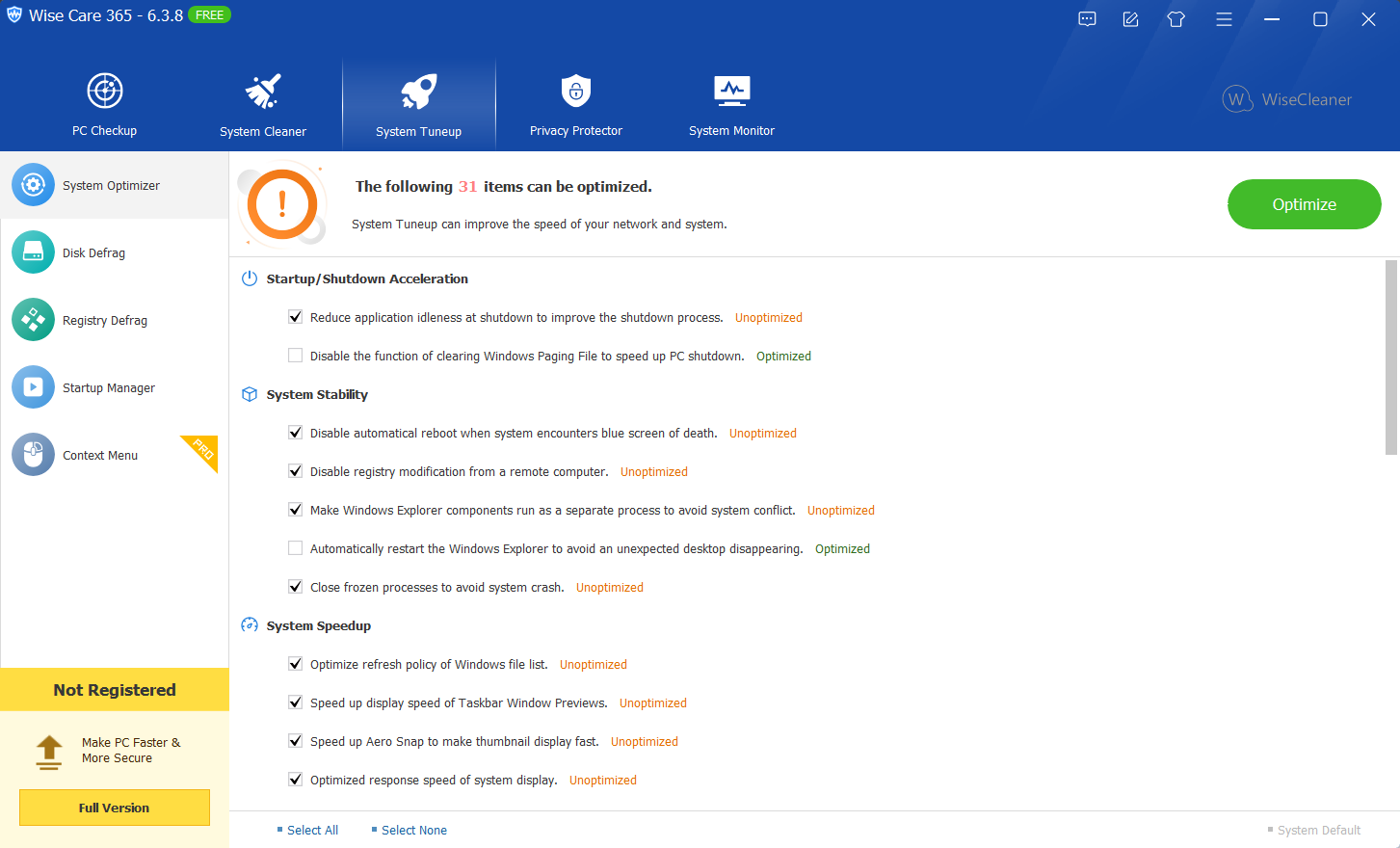Click the Select None link
This screenshot has width=1400, height=848.
point(414,830)
